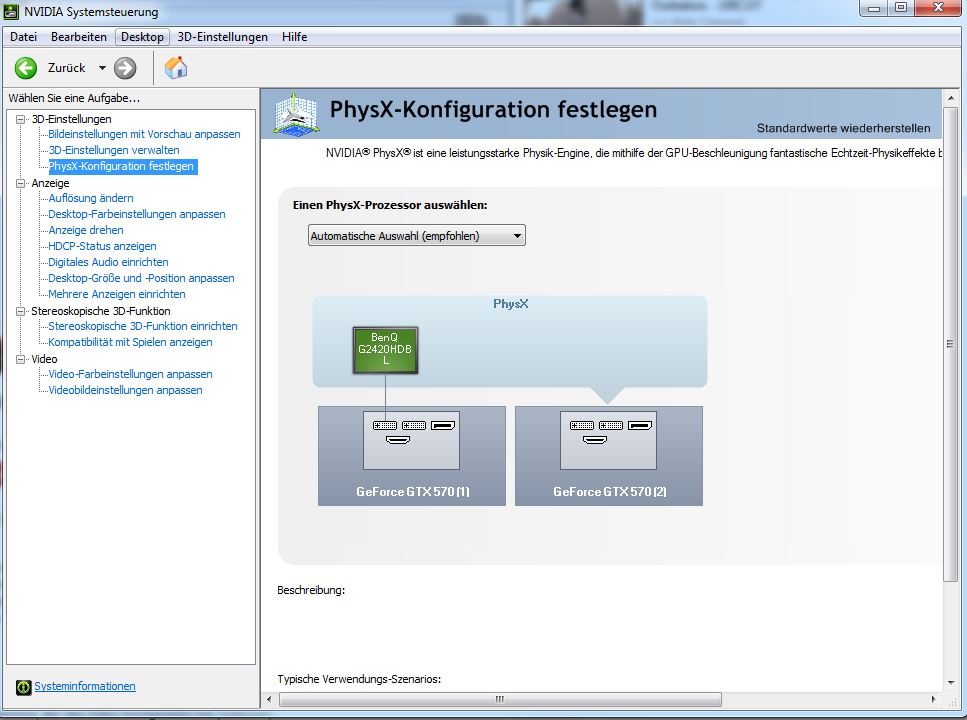Screen dimensions: 967x720
Task: Click HDMI connector on GTX 570 (1)
Action: pyautogui.click(x=398, y=440)
